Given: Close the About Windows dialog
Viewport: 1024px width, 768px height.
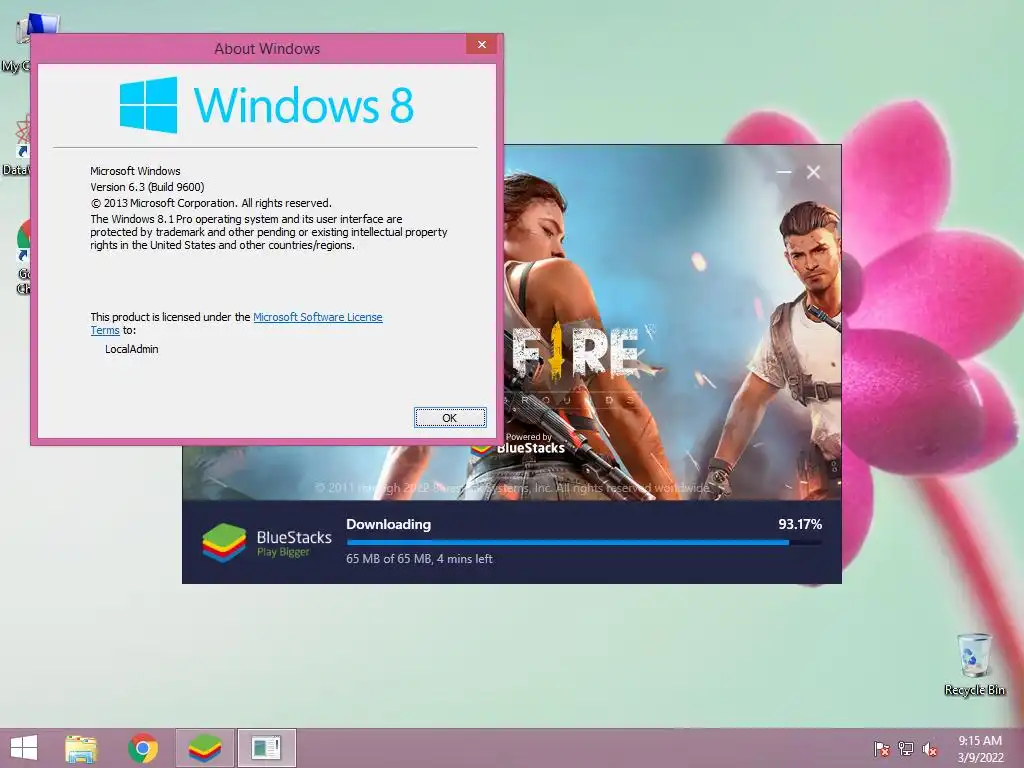Looking at the screenshot, I should [482, 44].
